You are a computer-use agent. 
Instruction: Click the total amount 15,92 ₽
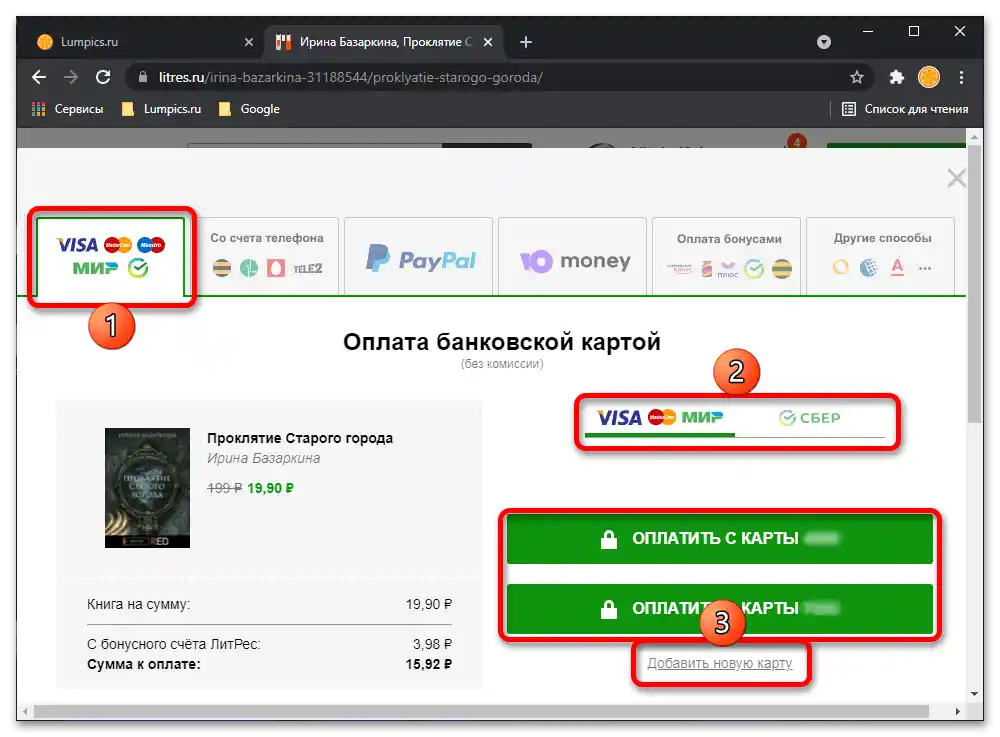(x=429, y=664)
